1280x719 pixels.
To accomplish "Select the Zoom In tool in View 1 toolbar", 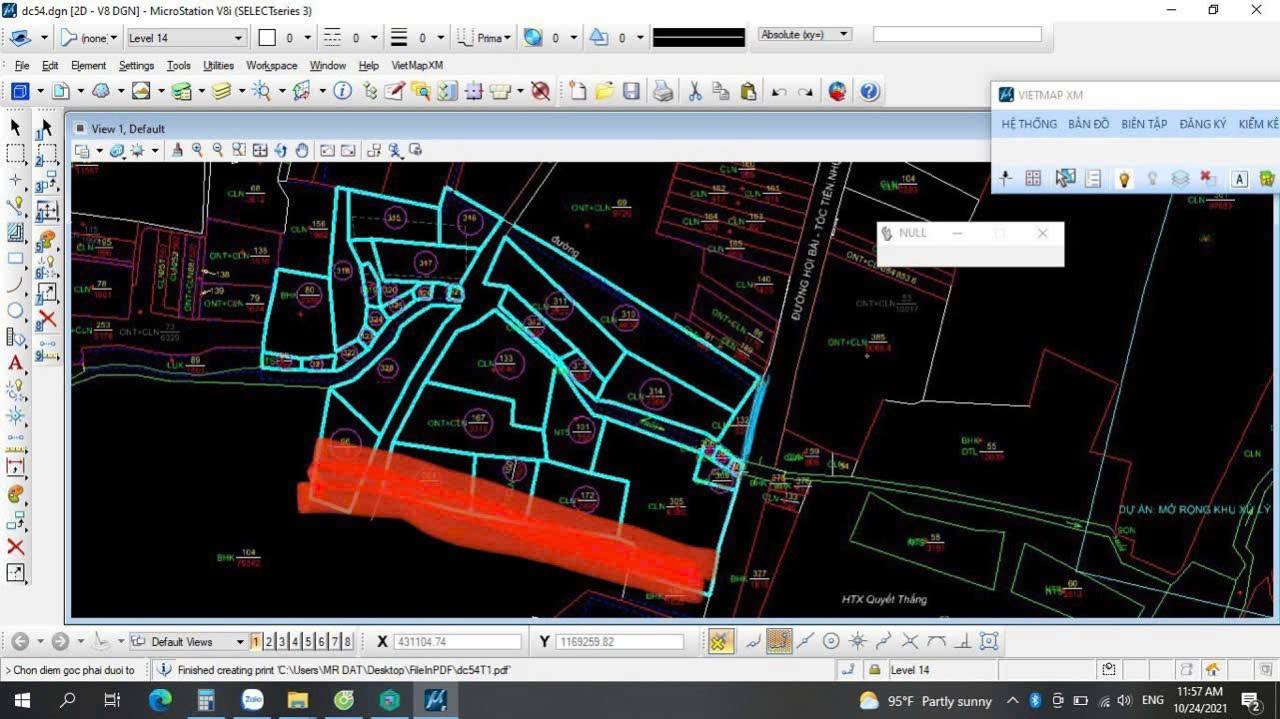I will (x=198, y=152).
